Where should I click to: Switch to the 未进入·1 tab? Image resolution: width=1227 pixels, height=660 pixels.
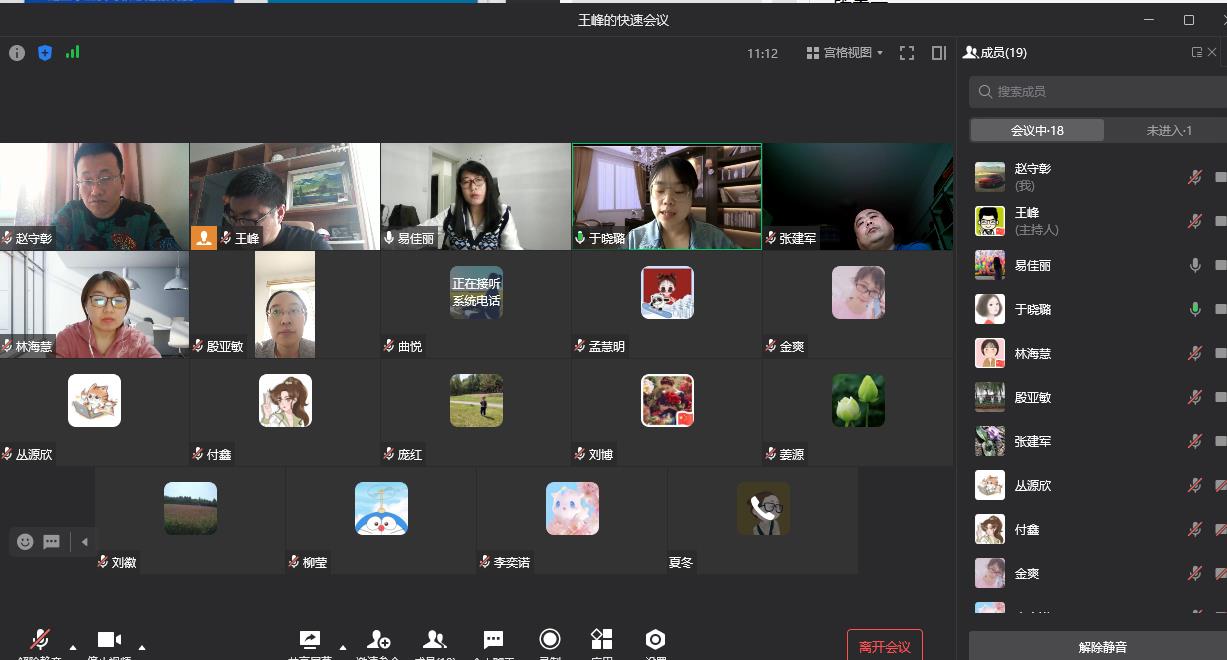(1168, 130)
